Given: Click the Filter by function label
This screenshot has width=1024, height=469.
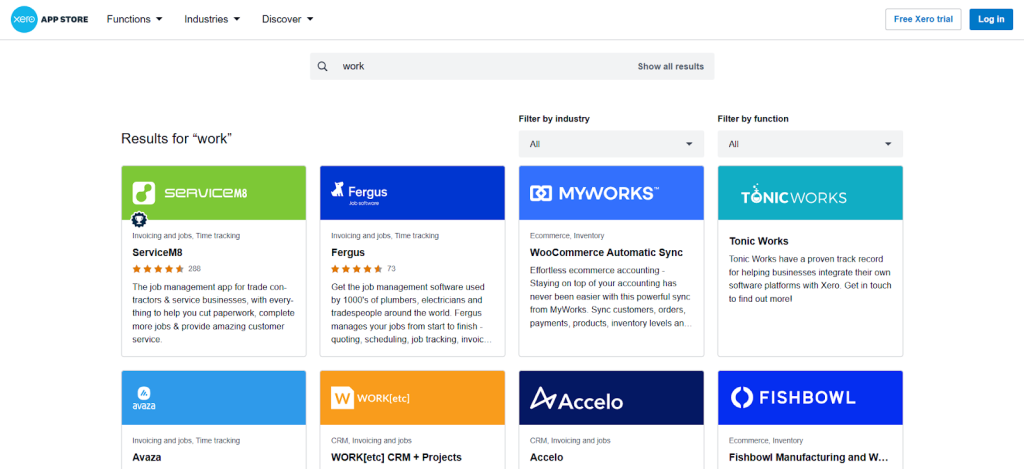Looking at the screenshot, I should (753, 119).
